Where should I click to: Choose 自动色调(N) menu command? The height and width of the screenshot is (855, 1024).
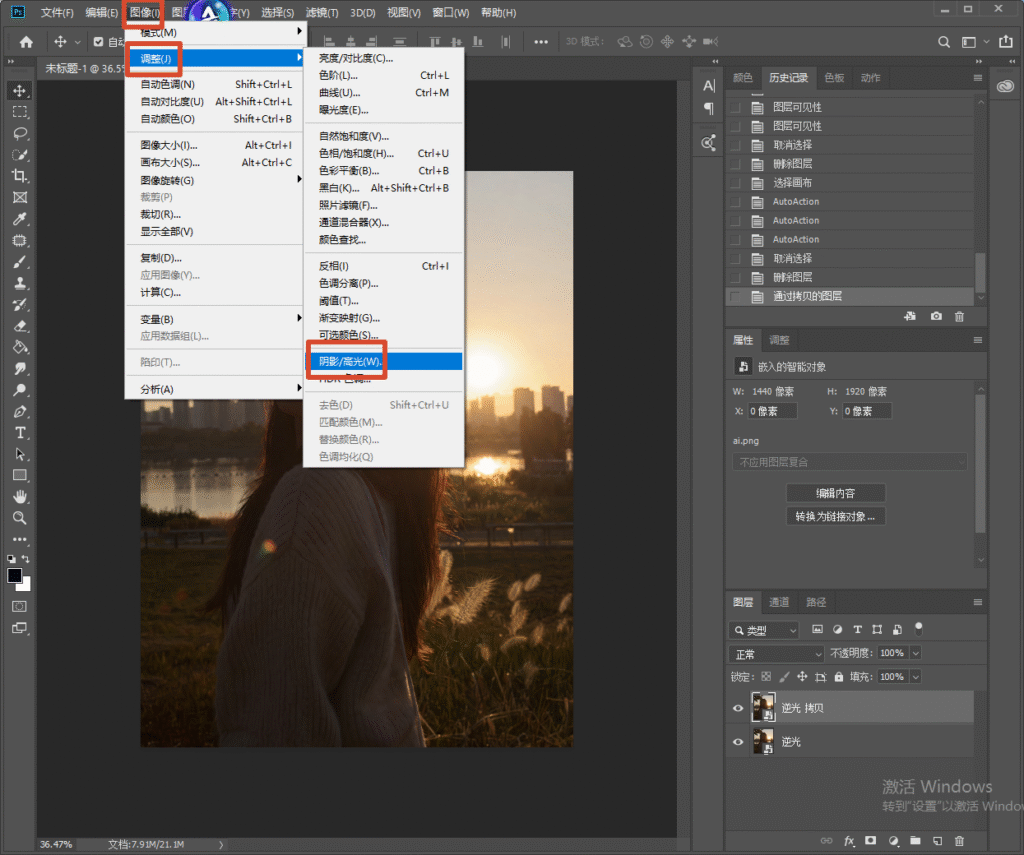[x=217, y=84]
